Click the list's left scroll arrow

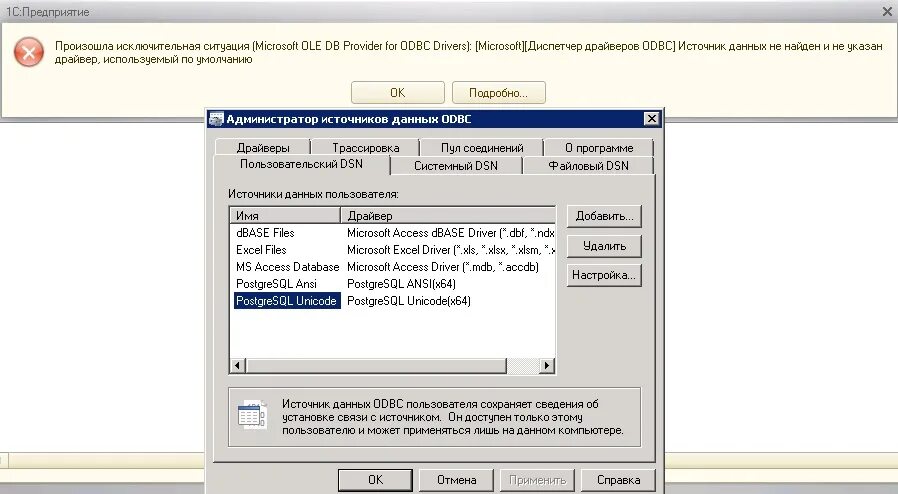(238, 365)
